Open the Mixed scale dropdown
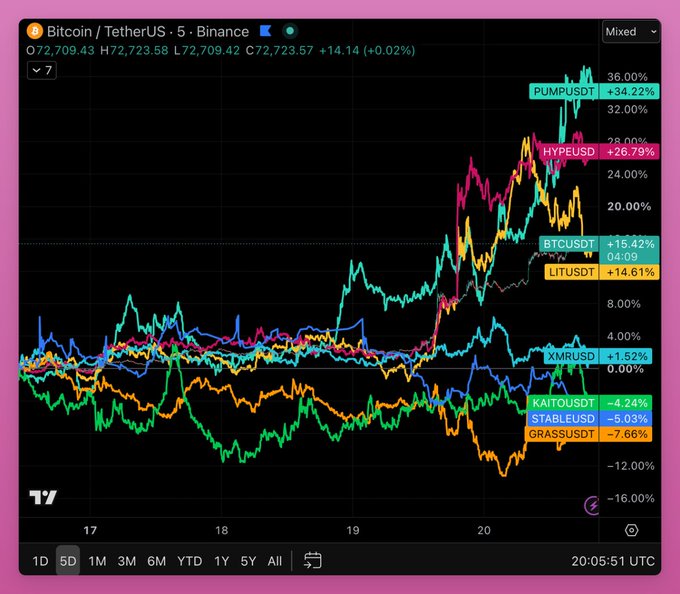Image resolution: width=680 pixels, height=594 pixels. [631, 32]
